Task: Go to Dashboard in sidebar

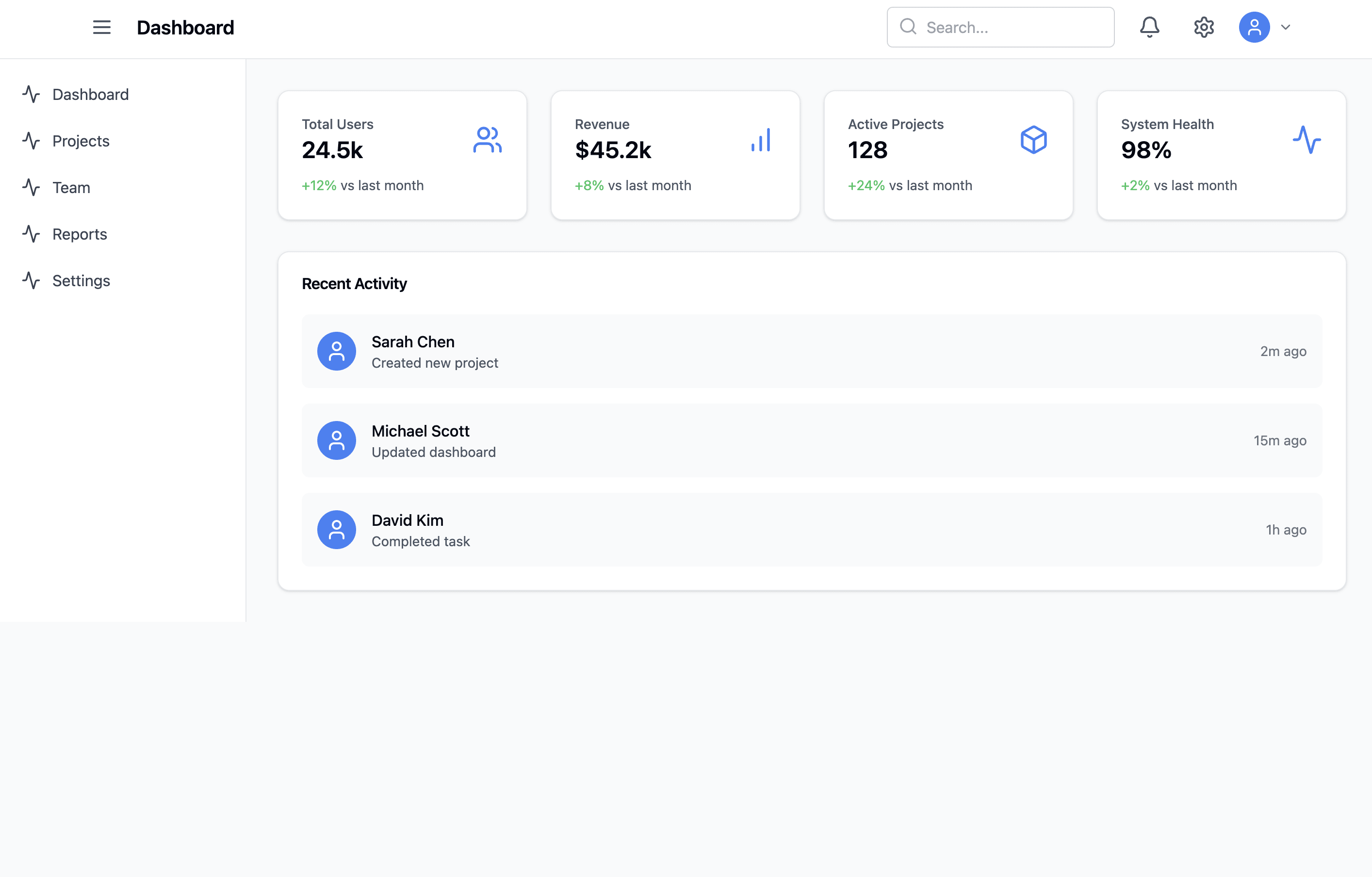Action: coord(90,95)
